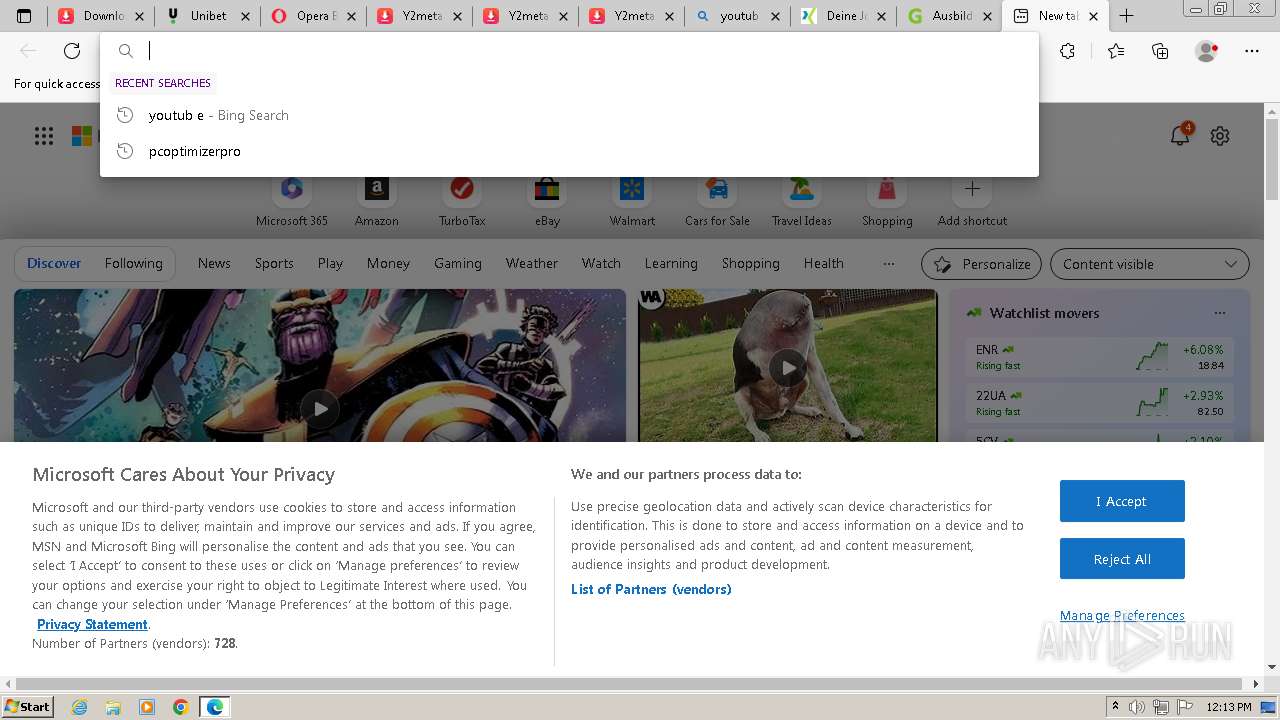Select the Learning category
Image resolution: width=1280 pixels, height=720 pixels.
(x=671, y=263)
